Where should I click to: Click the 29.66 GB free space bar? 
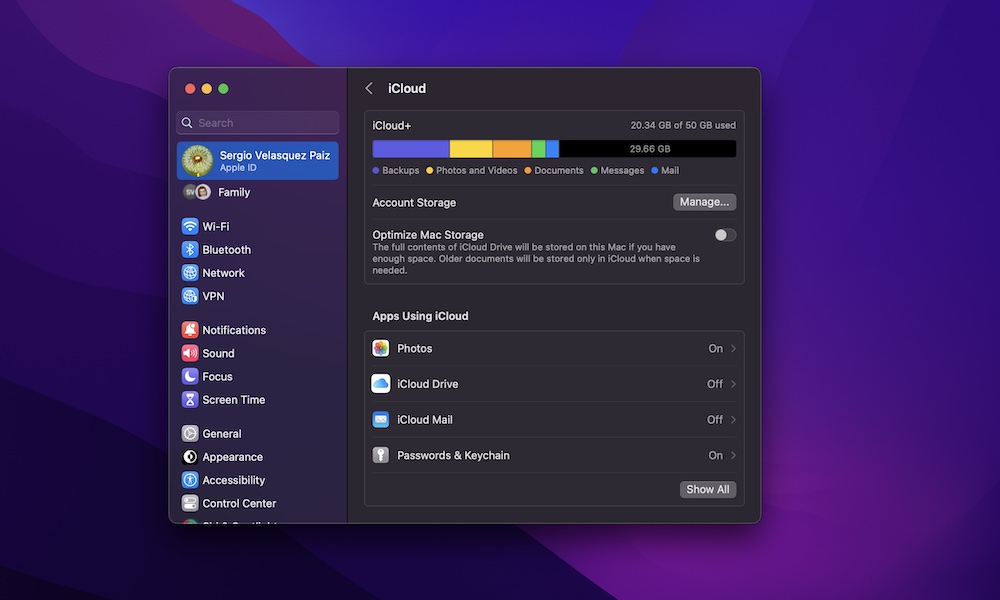point(647,149)
